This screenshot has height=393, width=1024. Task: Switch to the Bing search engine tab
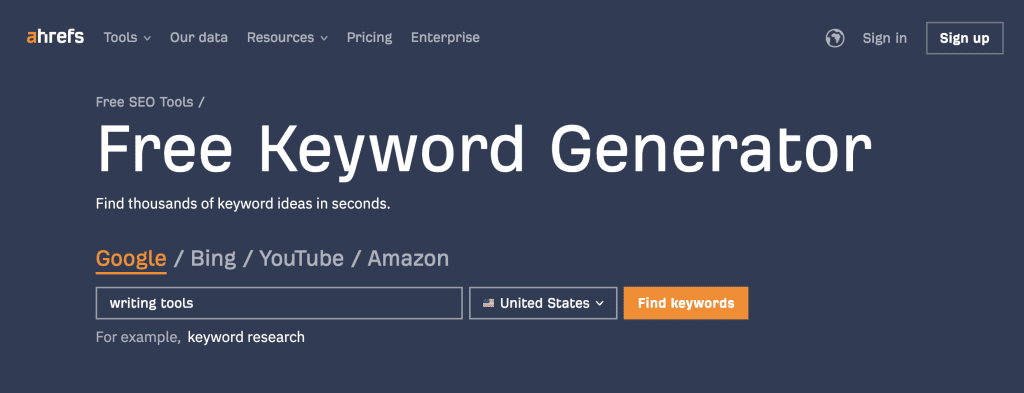[x=213, y=259]
